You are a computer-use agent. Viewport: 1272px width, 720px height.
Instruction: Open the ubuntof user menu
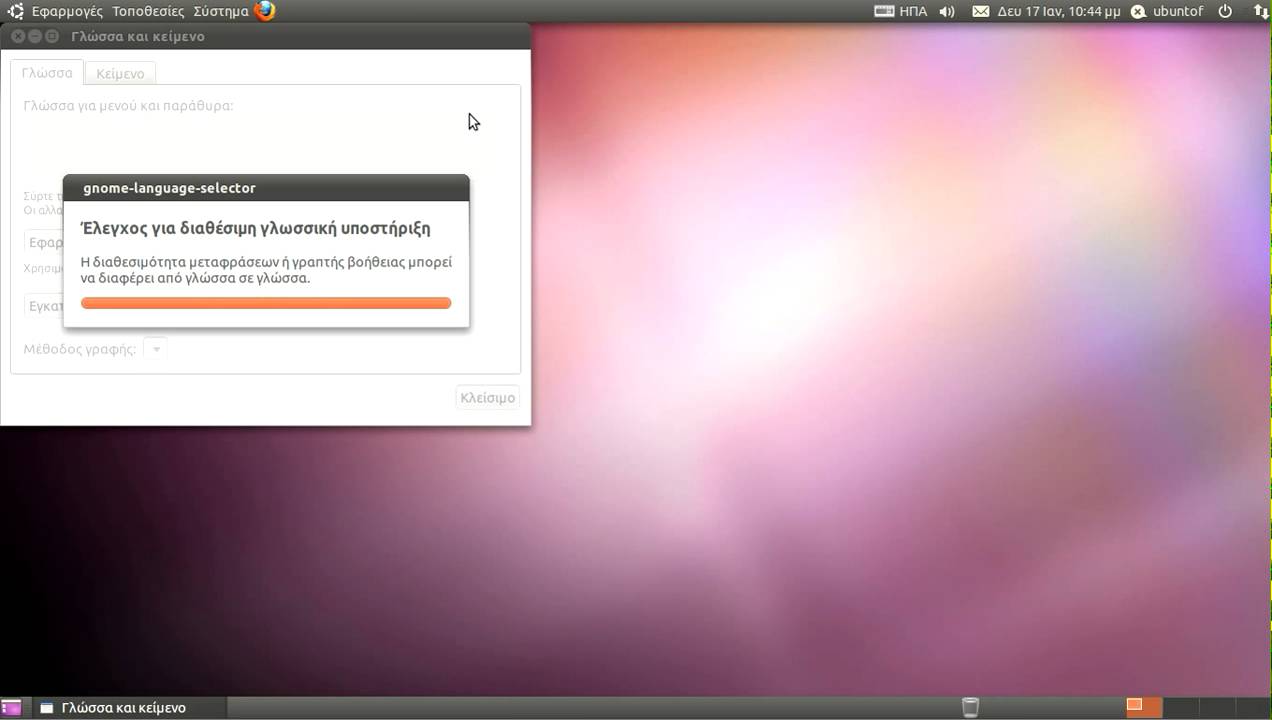[x=1167, y=11]
